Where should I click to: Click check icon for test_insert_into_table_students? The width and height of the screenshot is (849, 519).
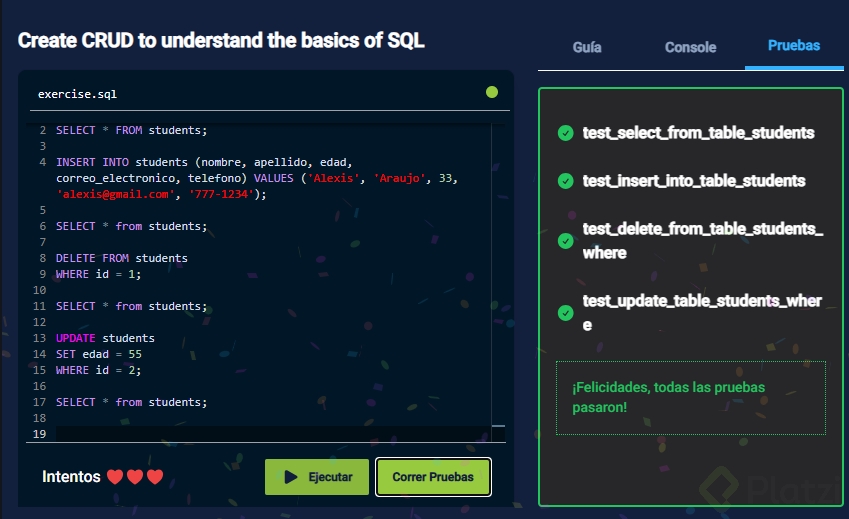565,181
